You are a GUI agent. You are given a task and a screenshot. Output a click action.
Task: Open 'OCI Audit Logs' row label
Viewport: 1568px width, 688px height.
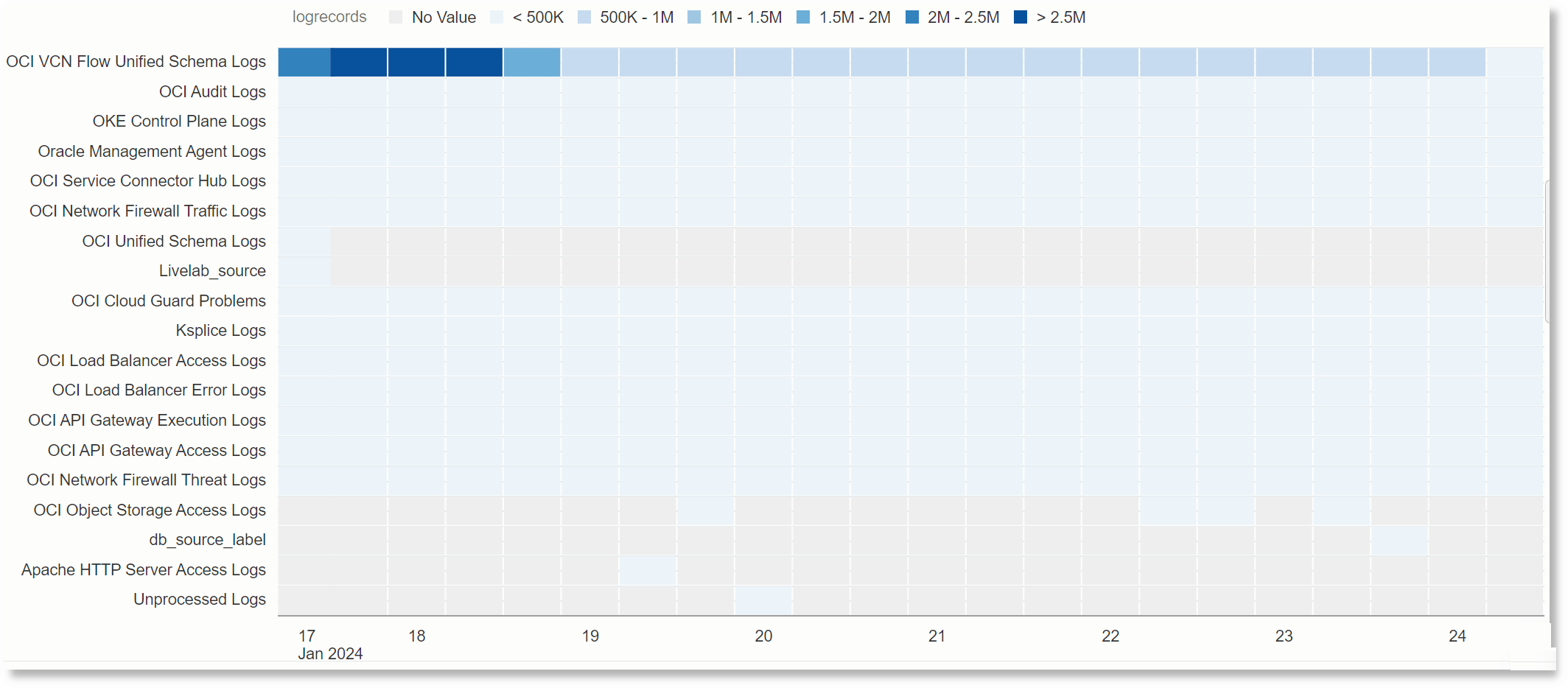click(213, 91)
